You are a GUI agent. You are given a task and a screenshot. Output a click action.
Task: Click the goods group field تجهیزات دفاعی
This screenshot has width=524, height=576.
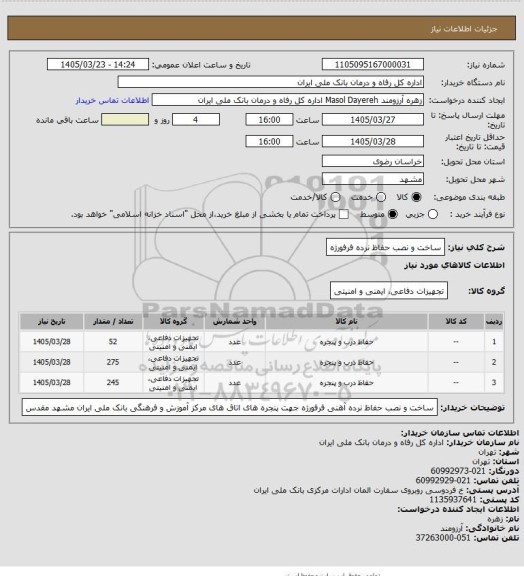389,291
